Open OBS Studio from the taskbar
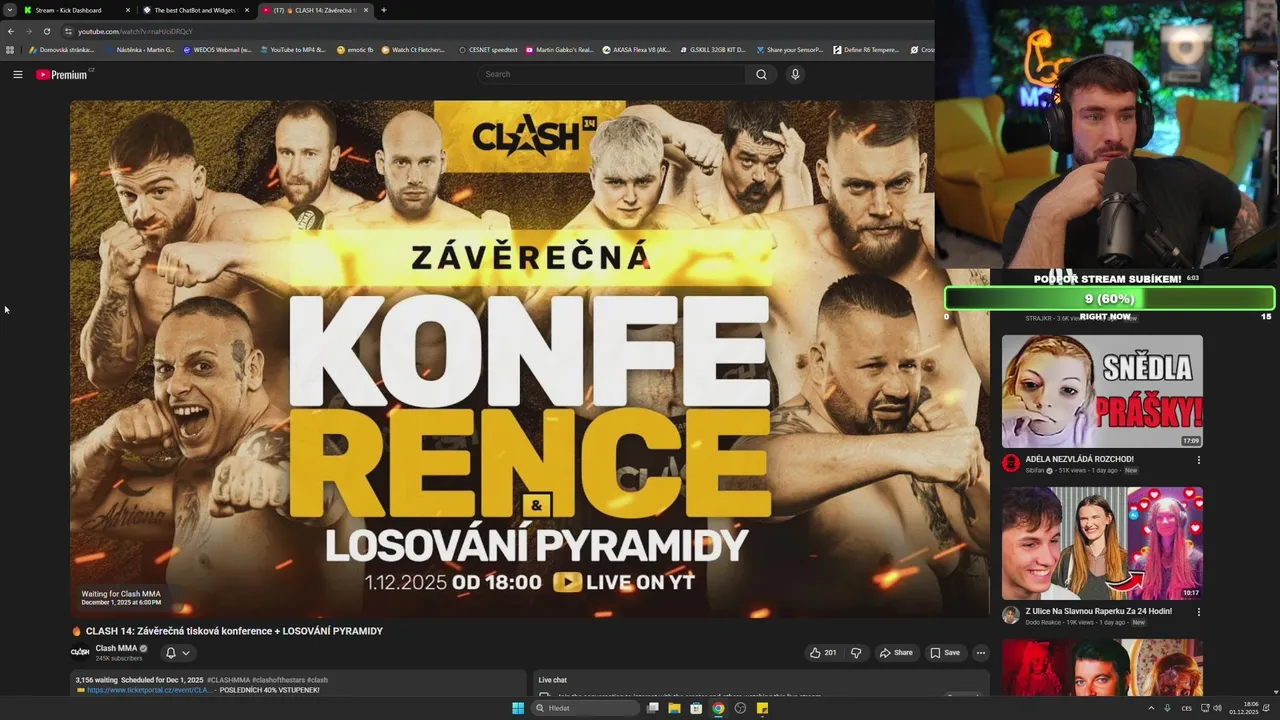The image size is (1280, 720). tap(740, 708)
